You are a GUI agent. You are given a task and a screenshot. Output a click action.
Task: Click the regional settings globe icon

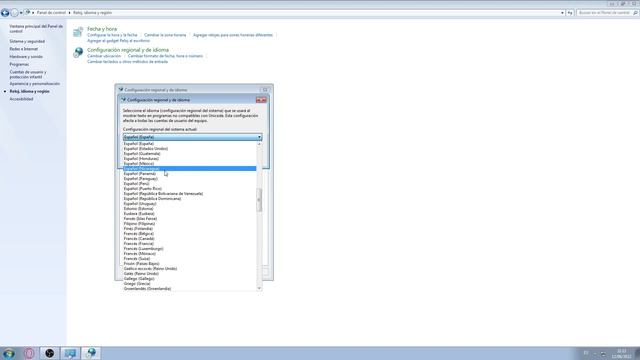click(78, 53)
